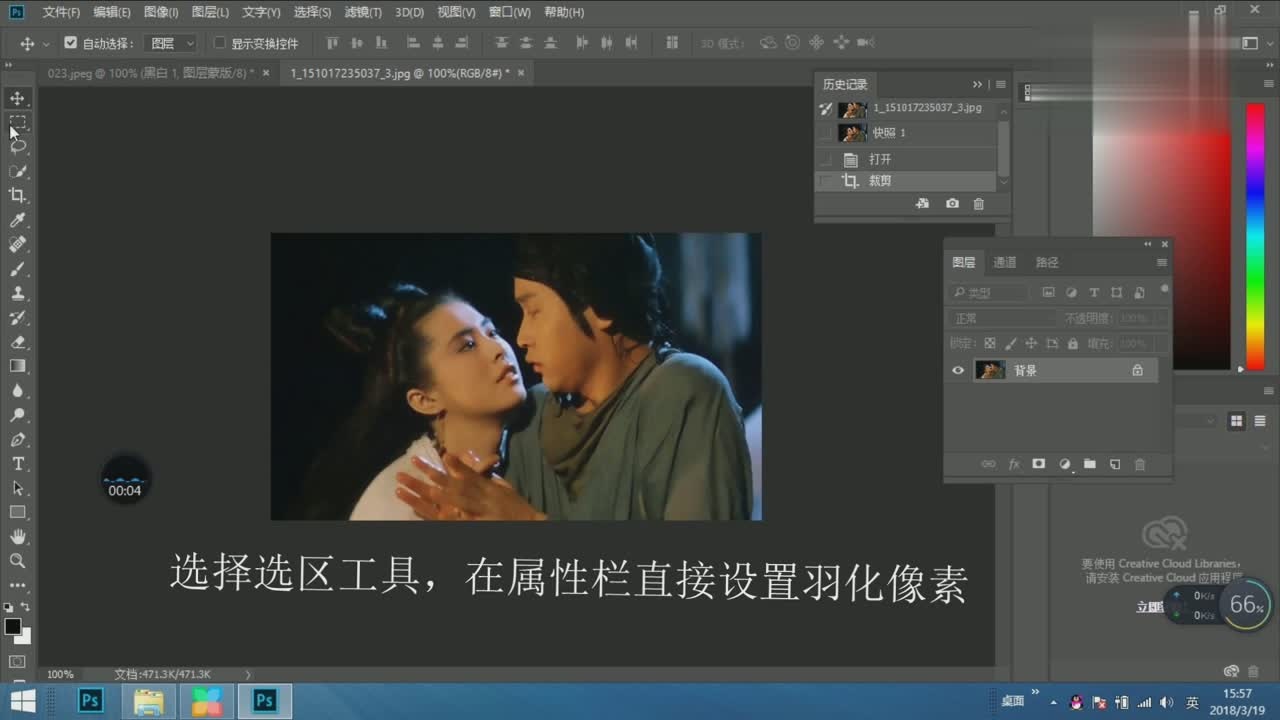The width and height of the screenshot is (1280, 720).
Task: Delete current history state trash icon
Action: point(979,203)
